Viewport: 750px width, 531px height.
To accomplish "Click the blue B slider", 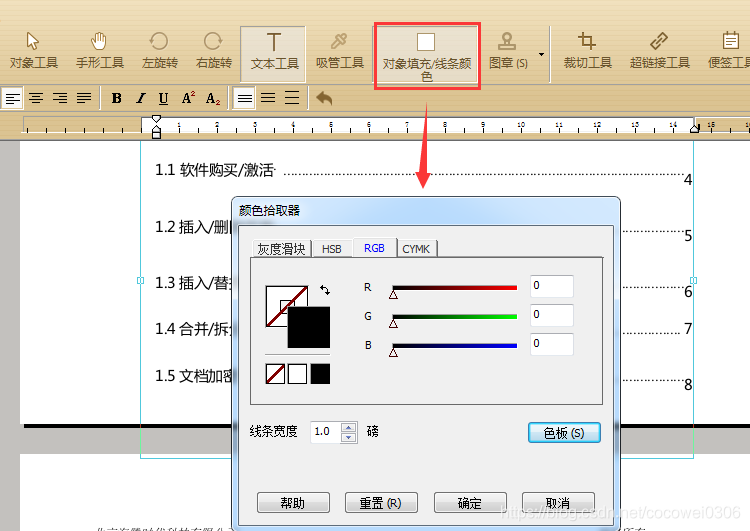I will click(454, 346).
